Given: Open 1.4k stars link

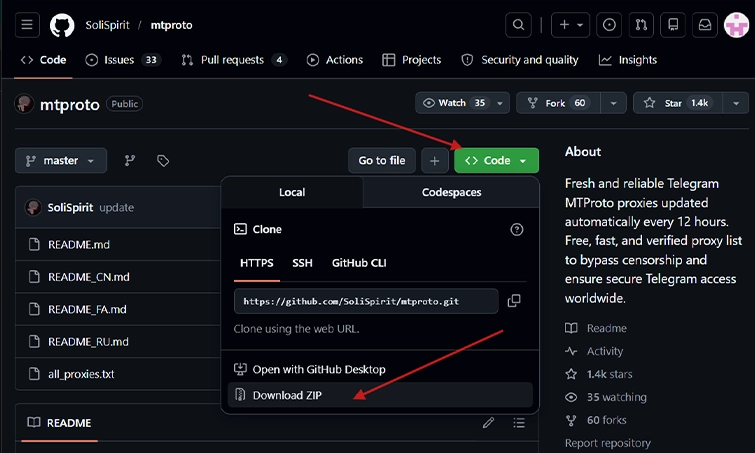Looking at the screenshot, I should 599,374.
